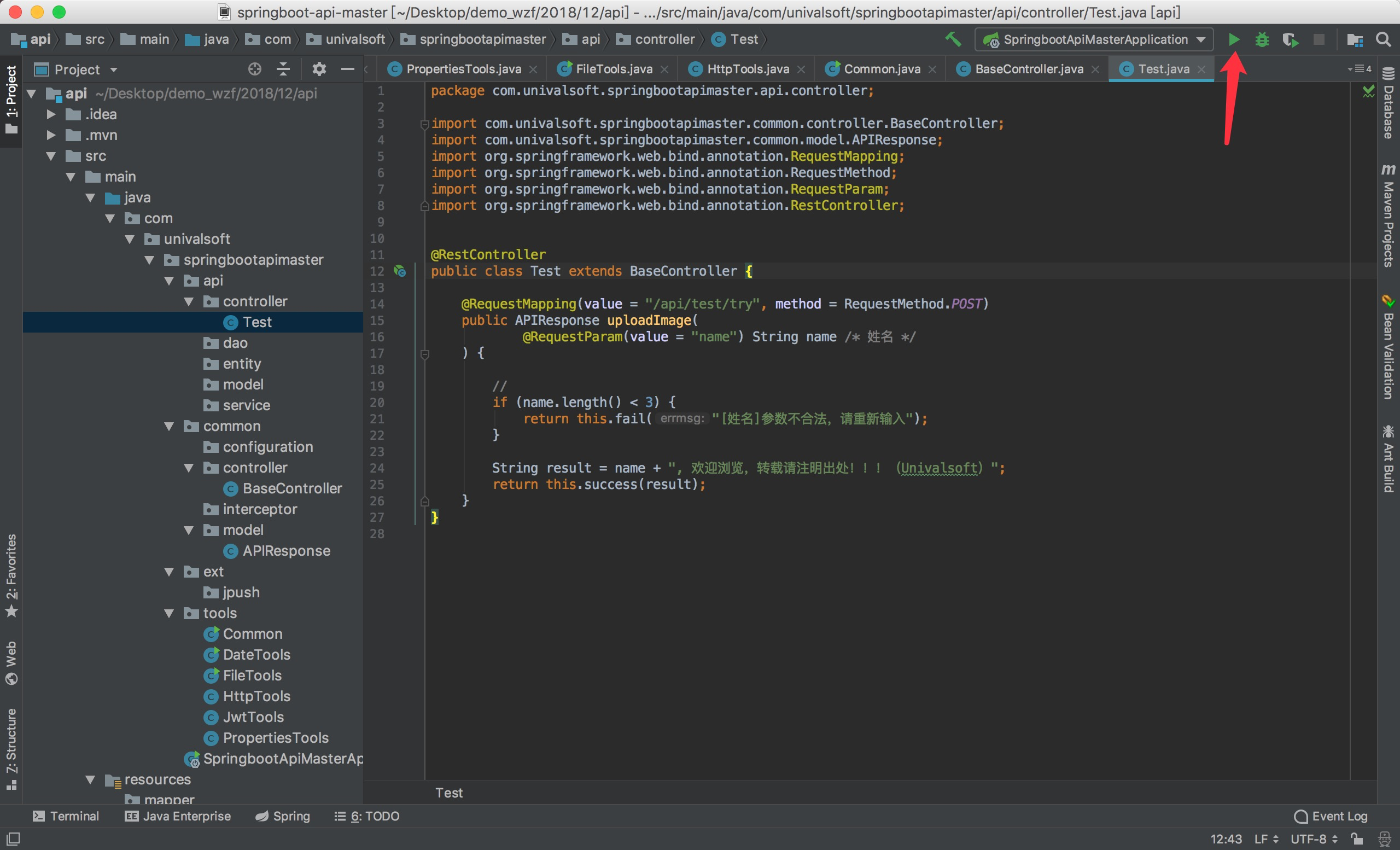Open the Database tool window

point(1389,103)
